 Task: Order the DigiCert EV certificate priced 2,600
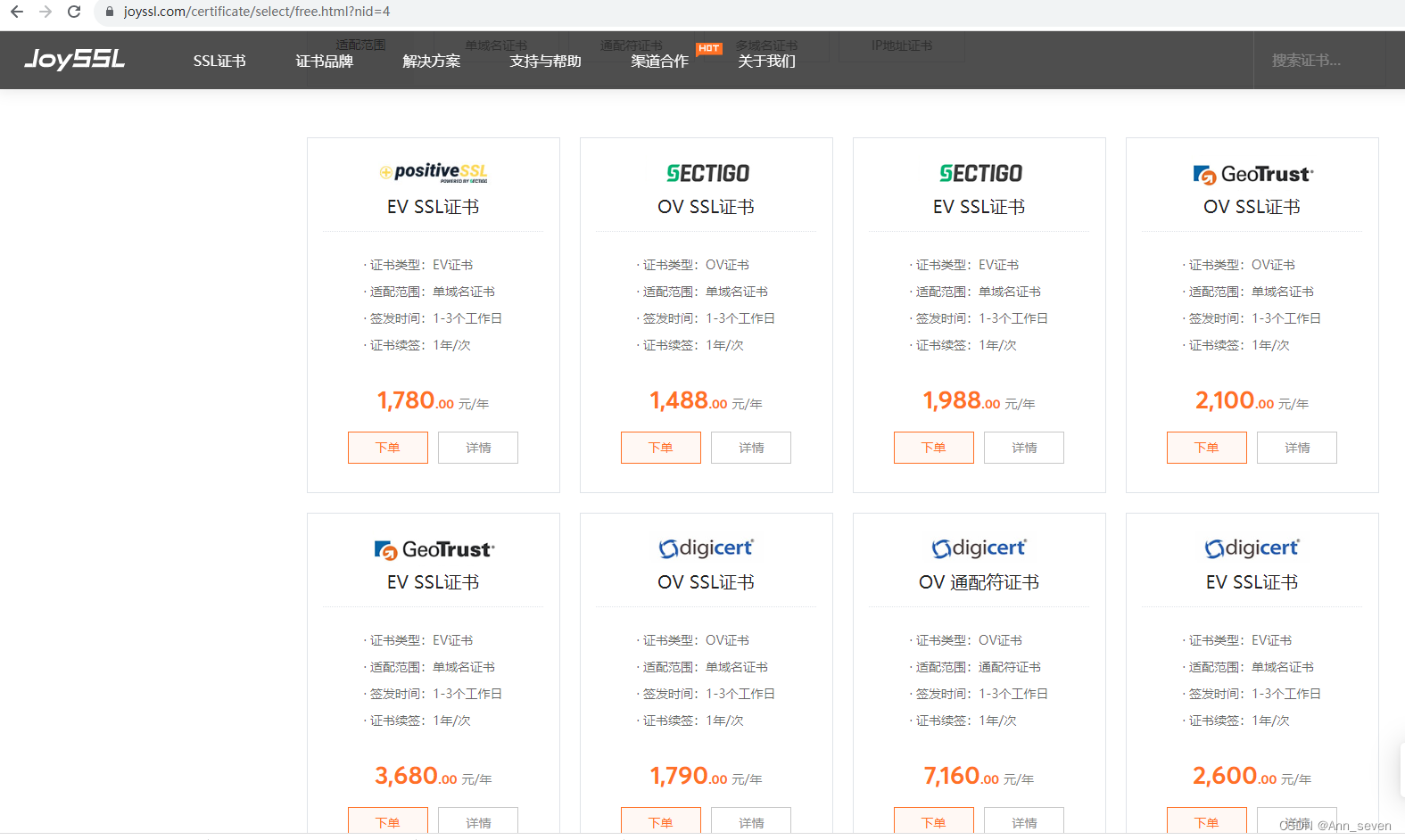(x=1207, y=821)
